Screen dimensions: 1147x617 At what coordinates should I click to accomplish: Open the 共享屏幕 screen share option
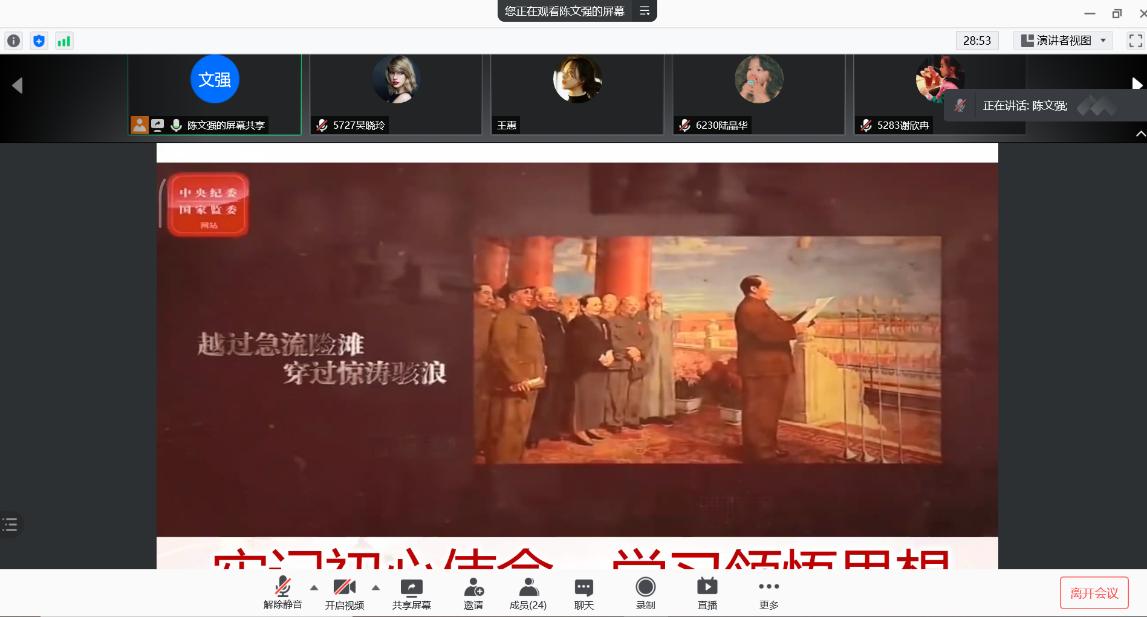tap(411, 593)
